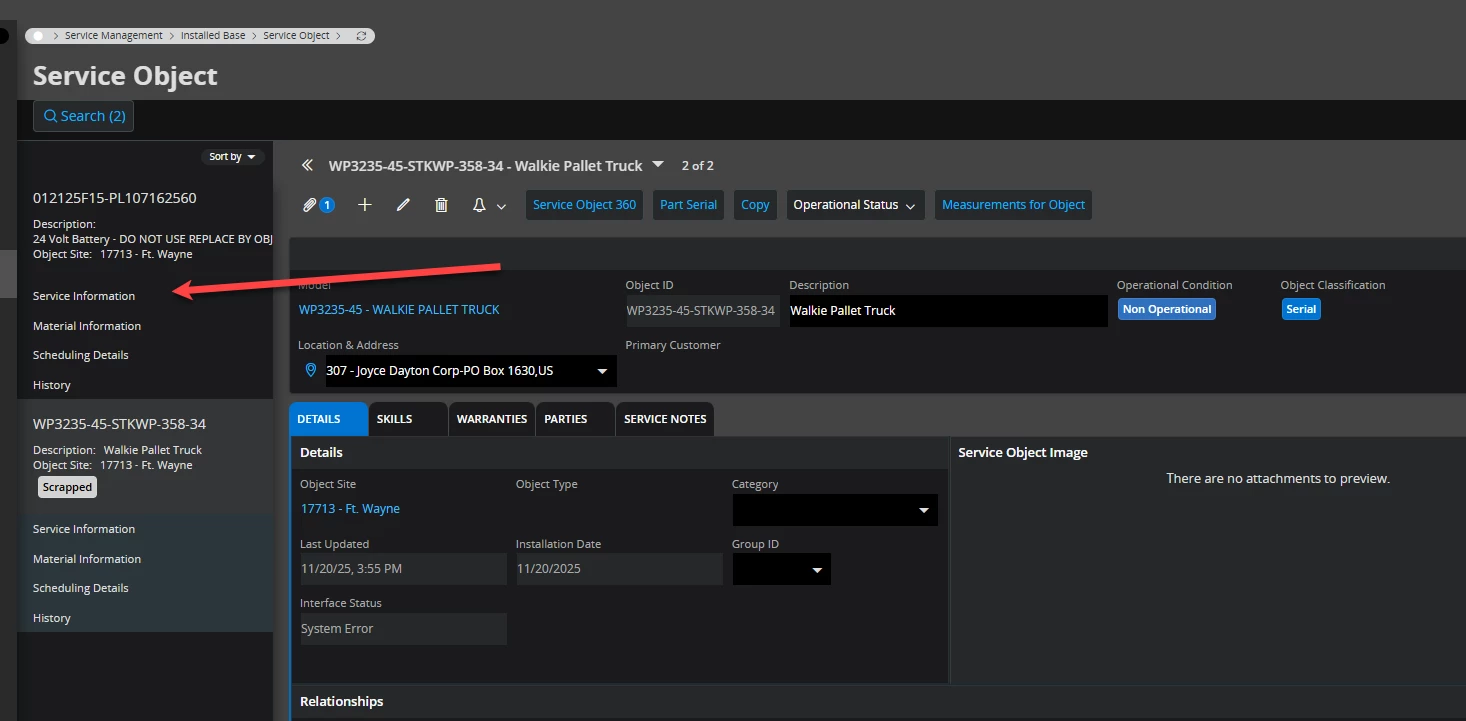
Task: Click the Service Object 360 button
Action: [584, 205]
